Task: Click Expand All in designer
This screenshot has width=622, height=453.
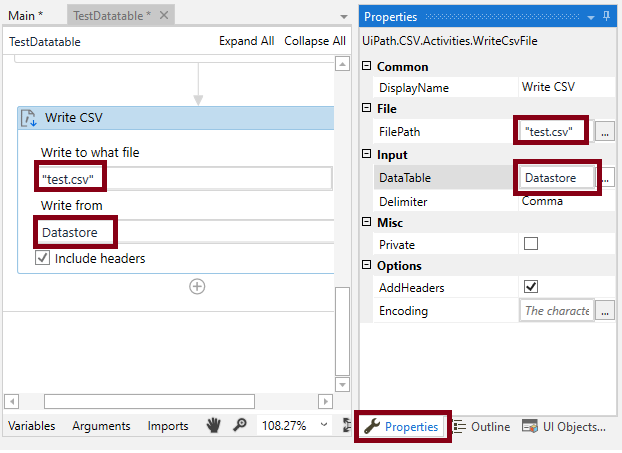Action: 246,41
